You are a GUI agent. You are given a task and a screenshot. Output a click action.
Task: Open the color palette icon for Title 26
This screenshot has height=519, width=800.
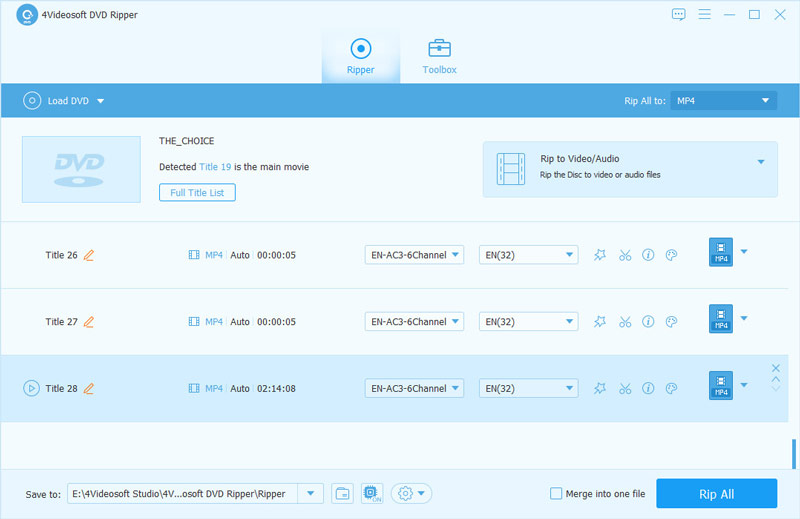(672, 255)
